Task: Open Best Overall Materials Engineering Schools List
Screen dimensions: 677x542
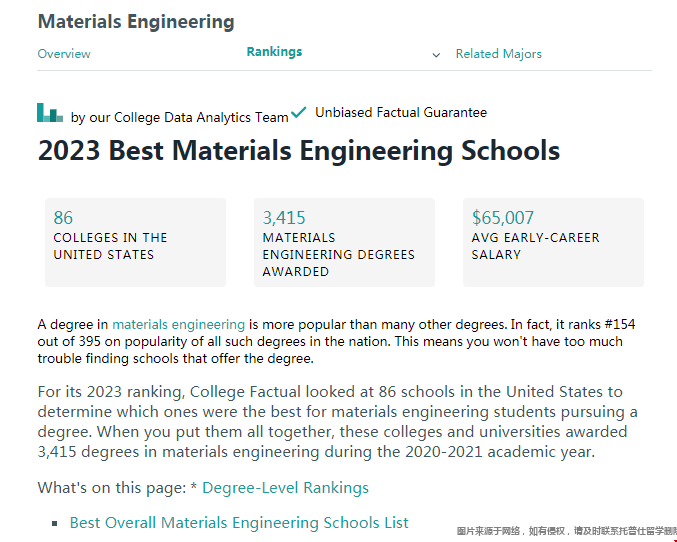Action: (239, 522)
